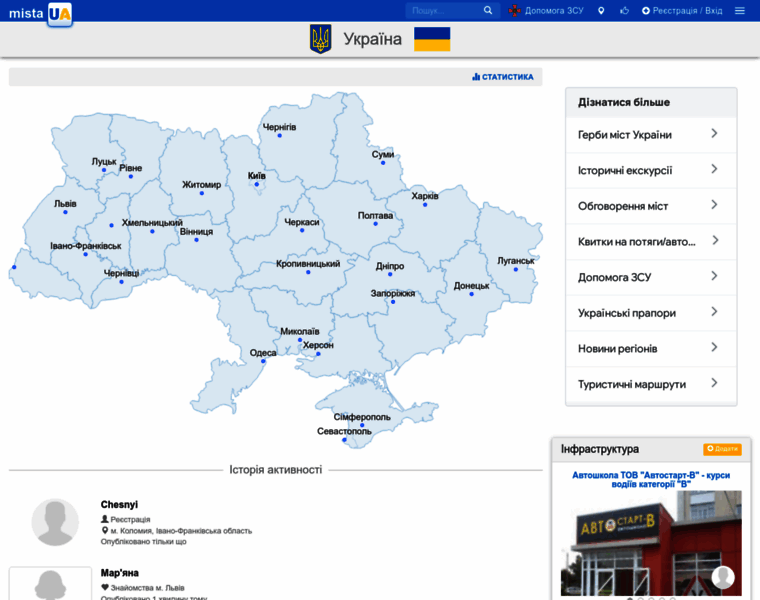Screen dimensions: 760x600
Task: Click the search magnifier icon
Action: [488, 11]
